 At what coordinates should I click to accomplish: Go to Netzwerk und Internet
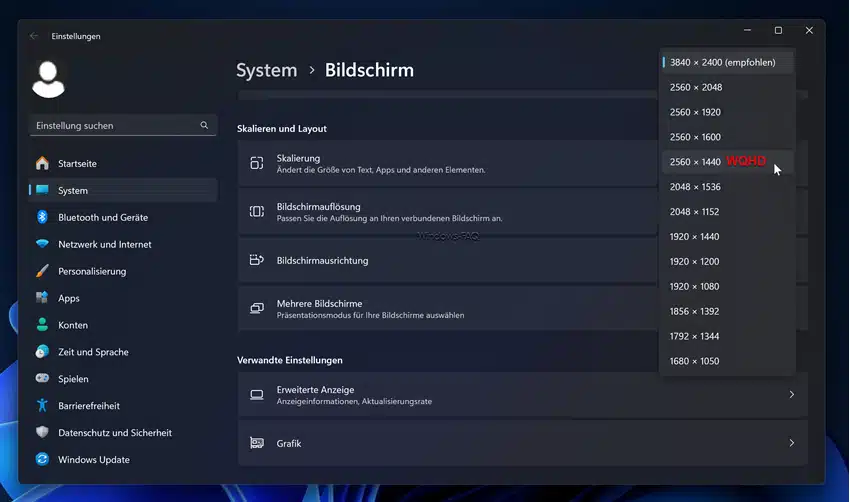point(123,244)
